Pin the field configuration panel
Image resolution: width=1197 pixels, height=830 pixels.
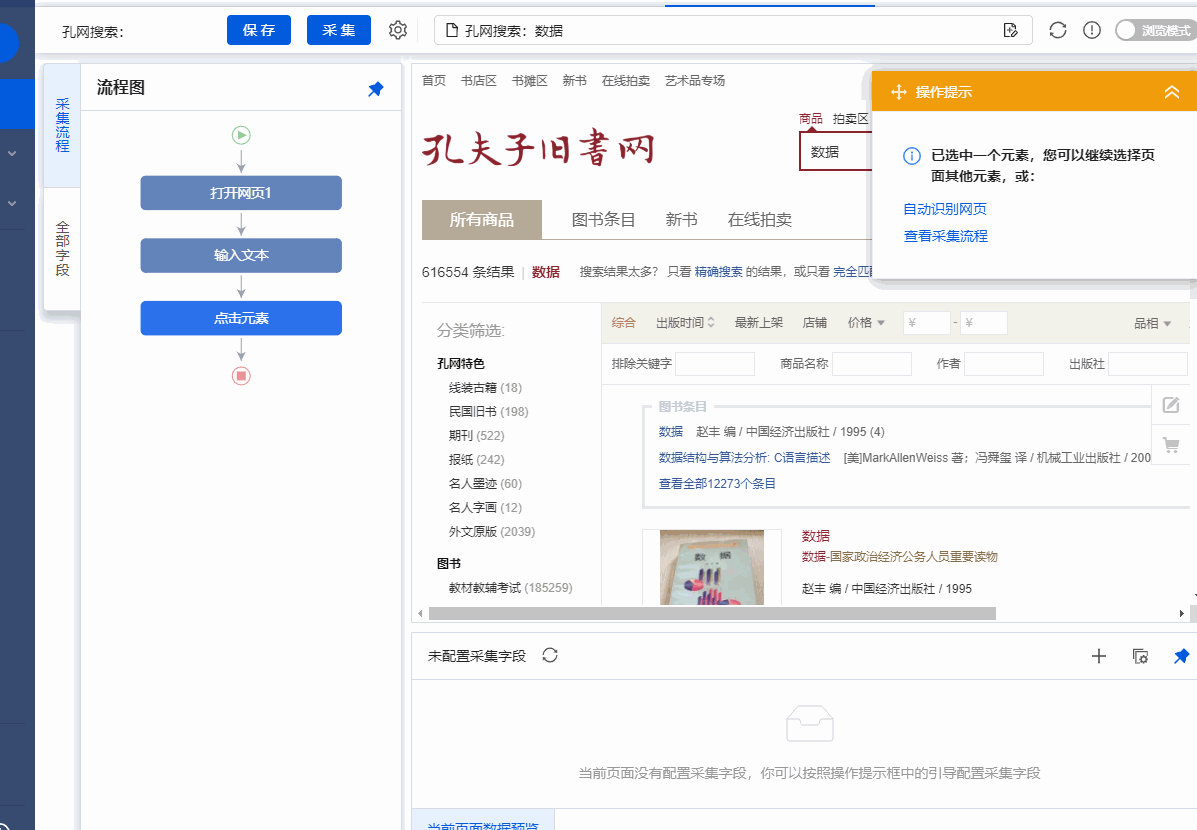coord(1181,656)
